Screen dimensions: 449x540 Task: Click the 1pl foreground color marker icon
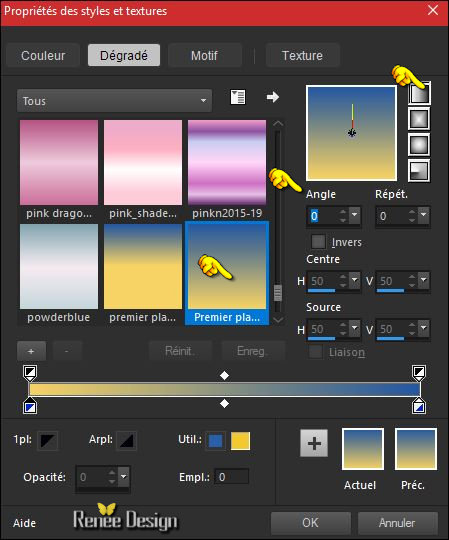(x=47, y=440)
